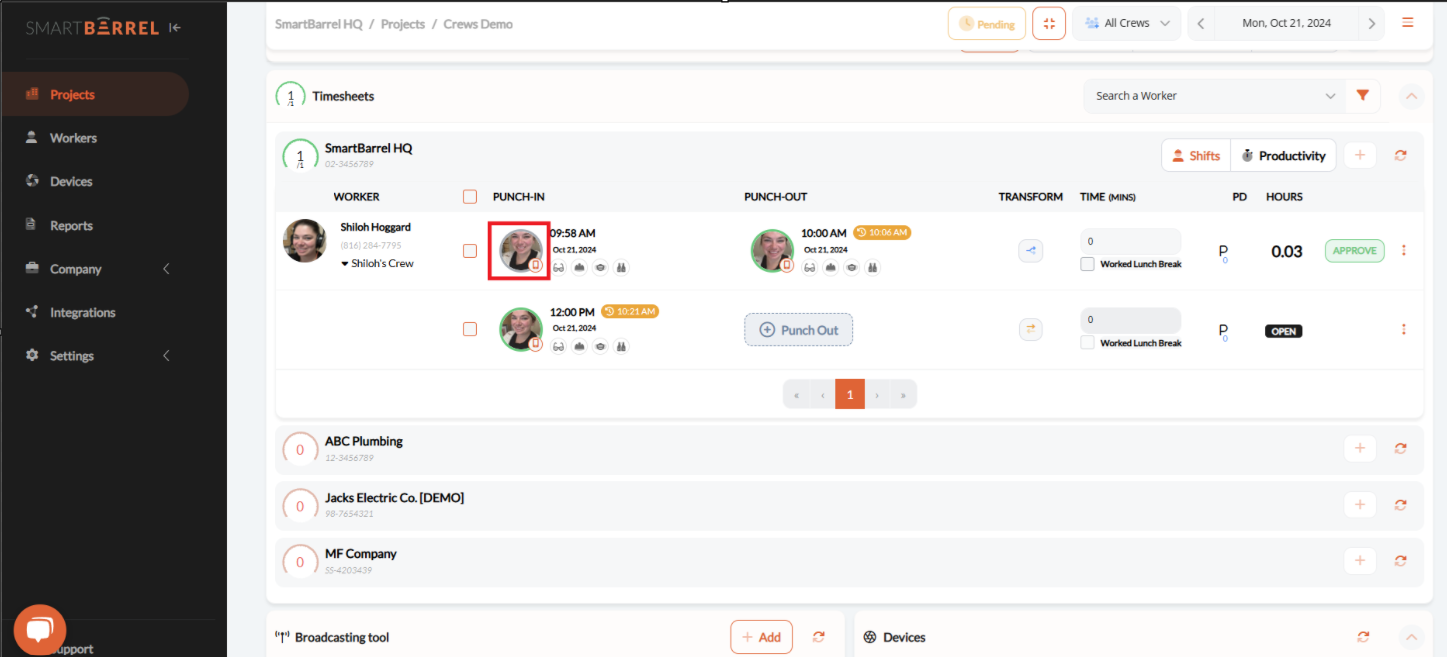The height and width of the screenshot is (657, 1447).
Task: Expand the Search a Worker dropdown
Action: click(x=1330, y=96)
